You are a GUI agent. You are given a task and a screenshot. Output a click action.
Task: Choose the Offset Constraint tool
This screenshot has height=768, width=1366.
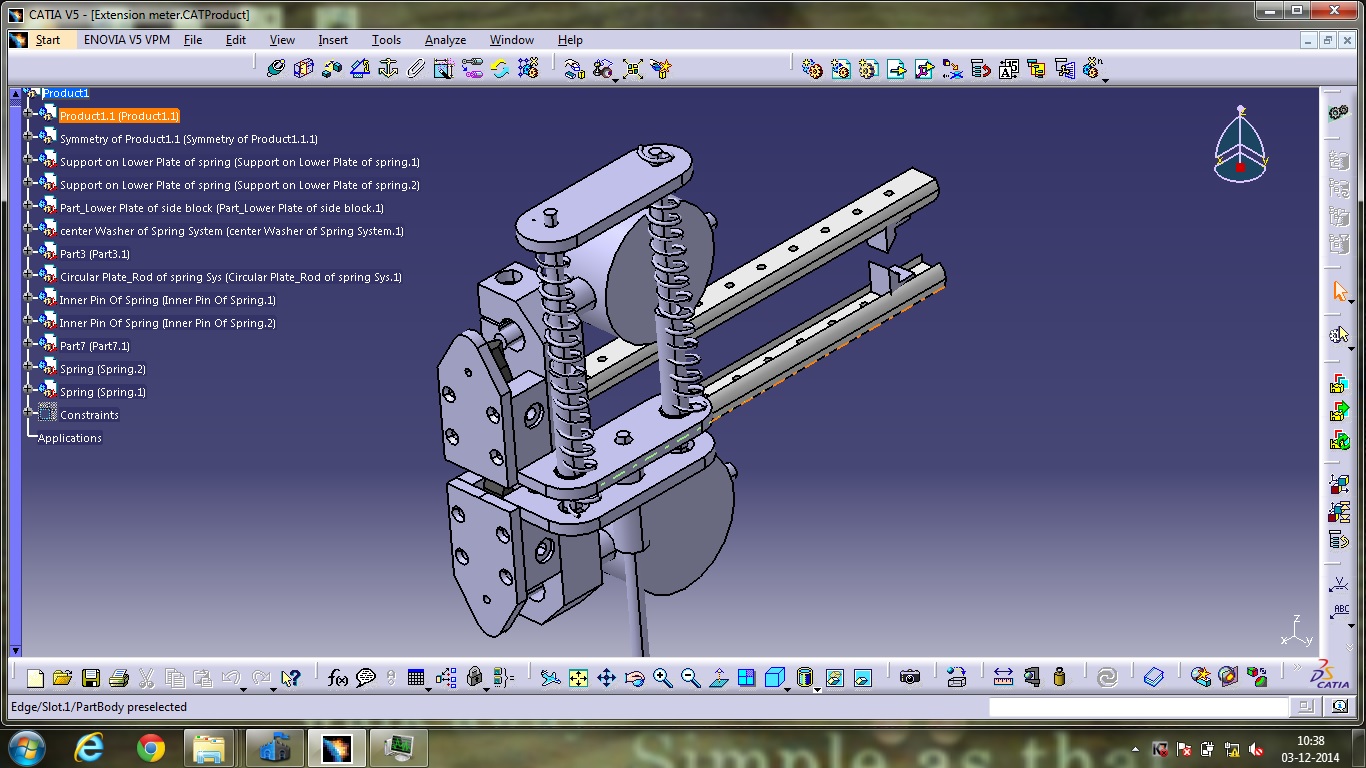(332, 68)
